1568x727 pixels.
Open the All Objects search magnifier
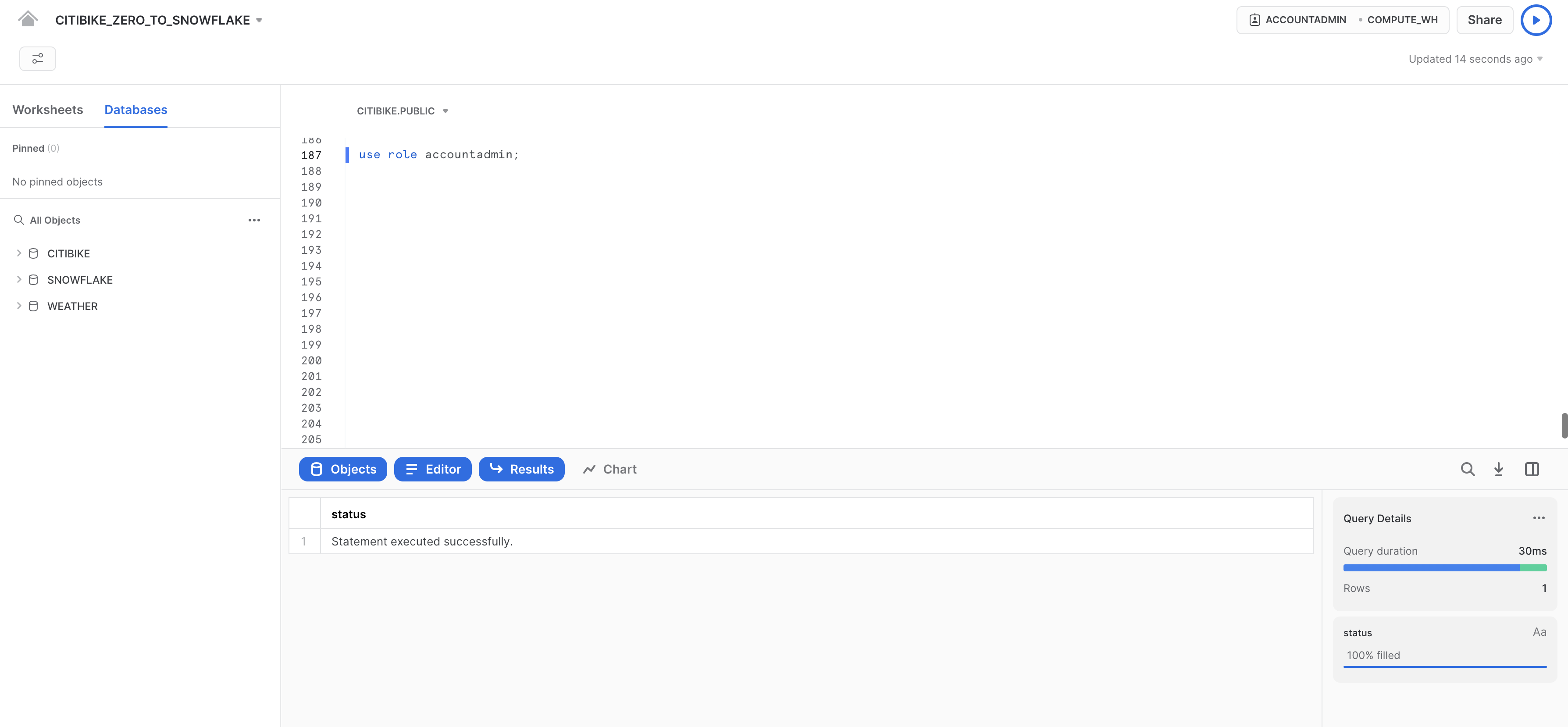18,220
